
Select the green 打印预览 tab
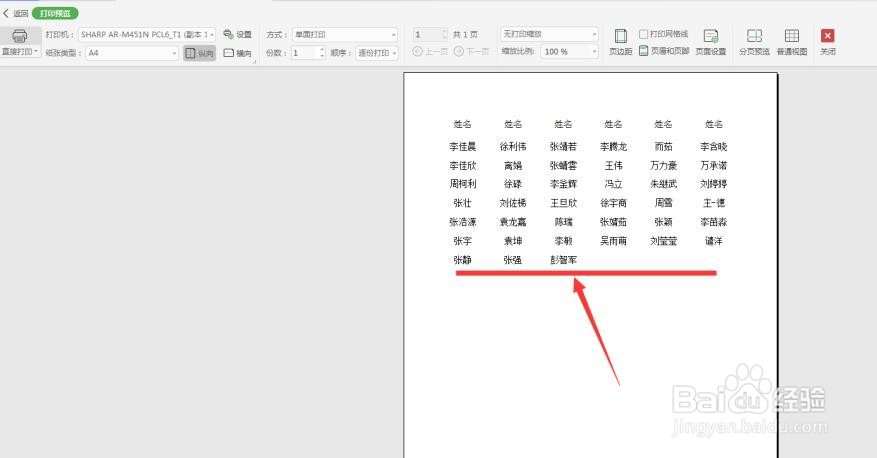pos(55,13)
